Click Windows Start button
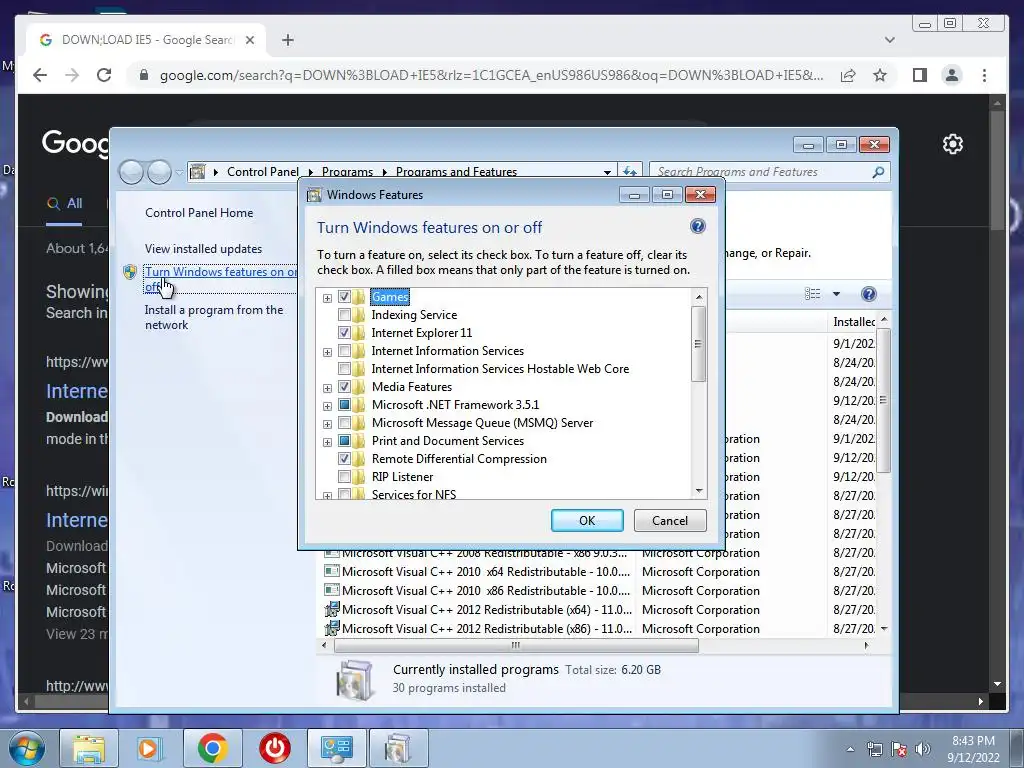The height and width of the screenshot is (768, 1024). pyautogui.click(x=26, y=748)
